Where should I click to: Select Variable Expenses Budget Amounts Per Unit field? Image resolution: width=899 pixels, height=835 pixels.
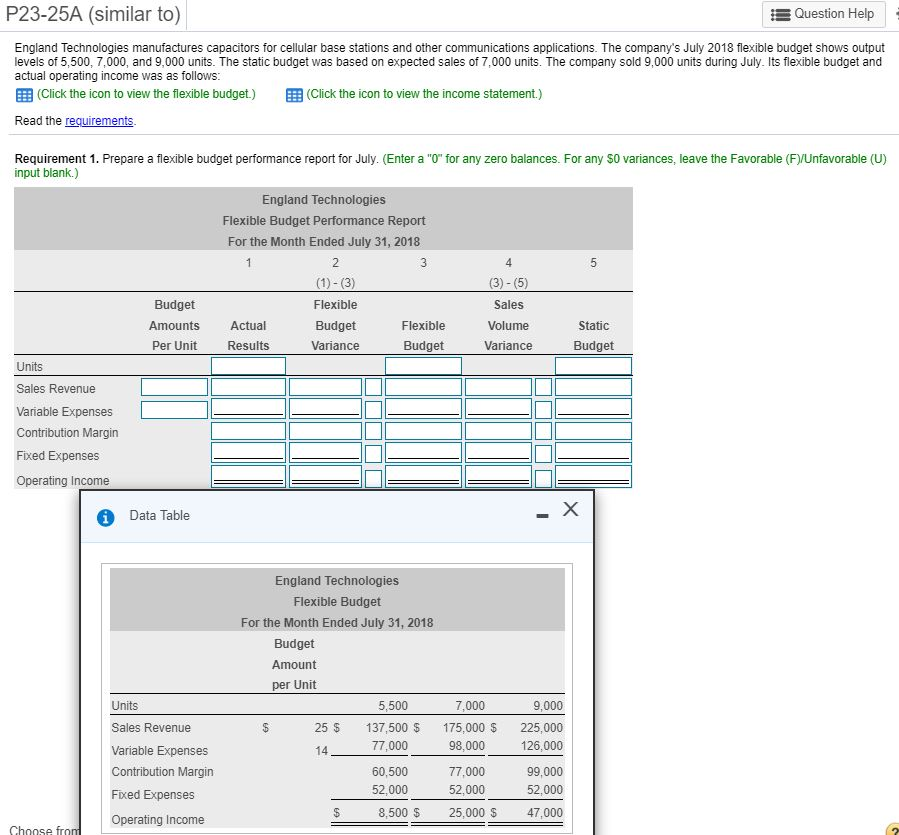click(174, 410)
